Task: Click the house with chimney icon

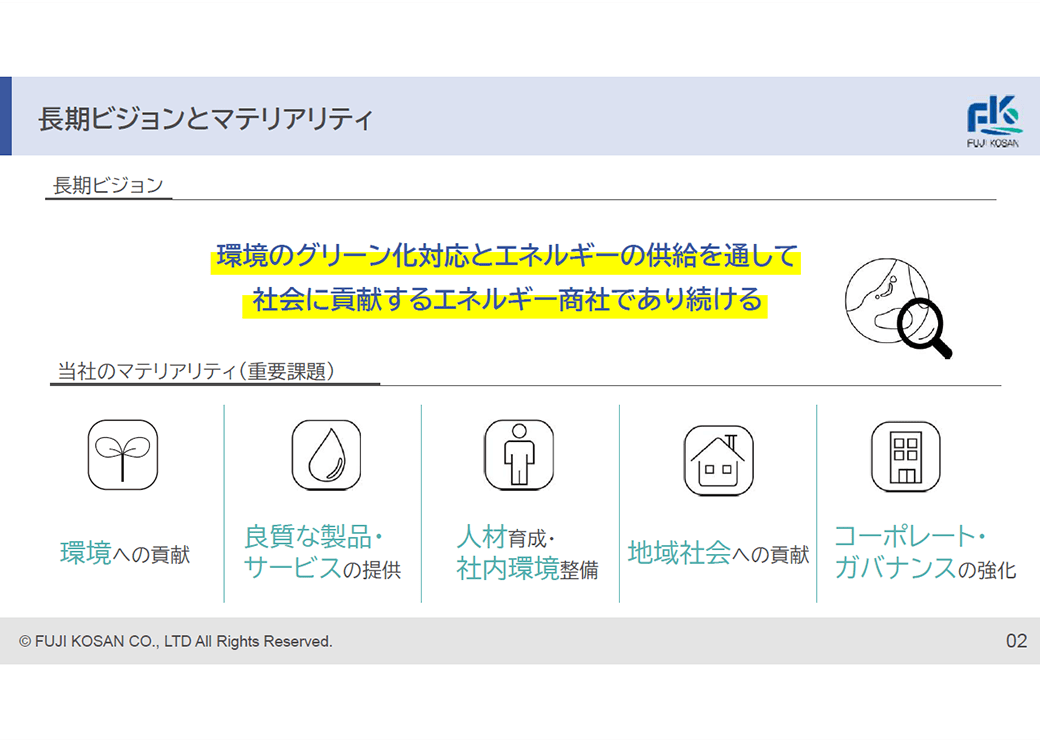Action: coord(718,460)
